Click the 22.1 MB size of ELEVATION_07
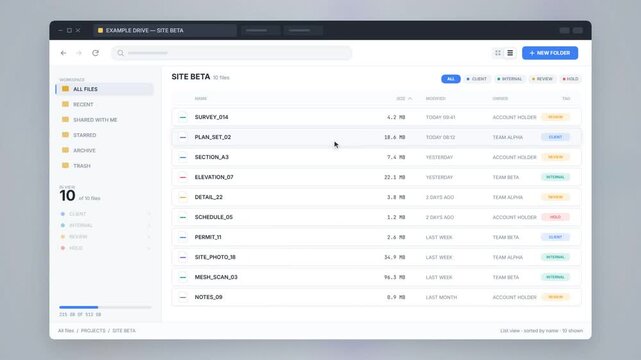Viewport: 641px width, 360px height. tap(394, 177)
